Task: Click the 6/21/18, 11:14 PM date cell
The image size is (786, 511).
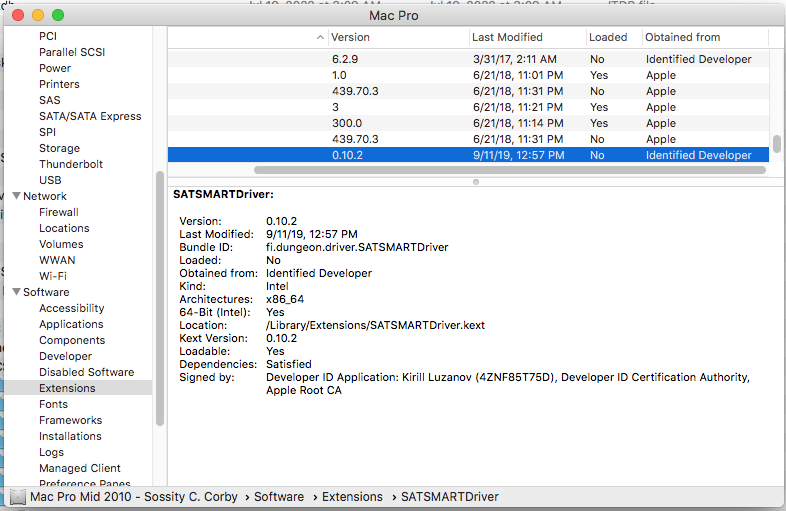Action: 518,123
